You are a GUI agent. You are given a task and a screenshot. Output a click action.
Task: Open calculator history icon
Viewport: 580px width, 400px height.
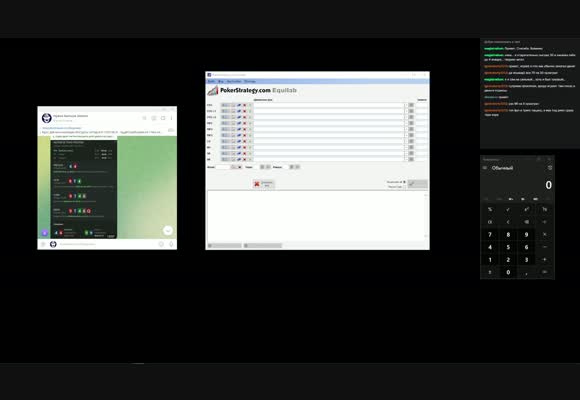coord(550,168)
